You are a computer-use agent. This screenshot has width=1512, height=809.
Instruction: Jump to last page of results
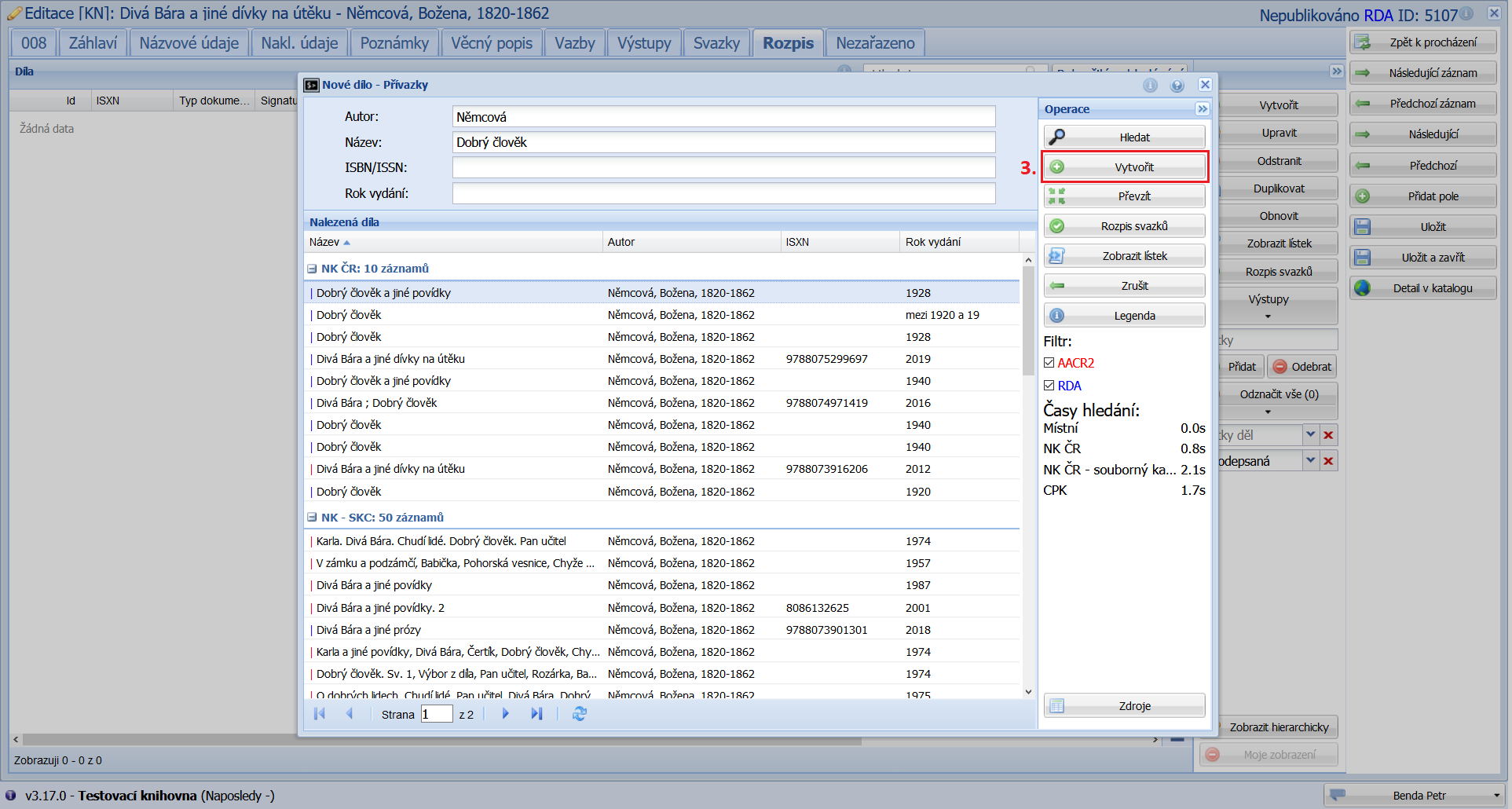pos(536,714)
